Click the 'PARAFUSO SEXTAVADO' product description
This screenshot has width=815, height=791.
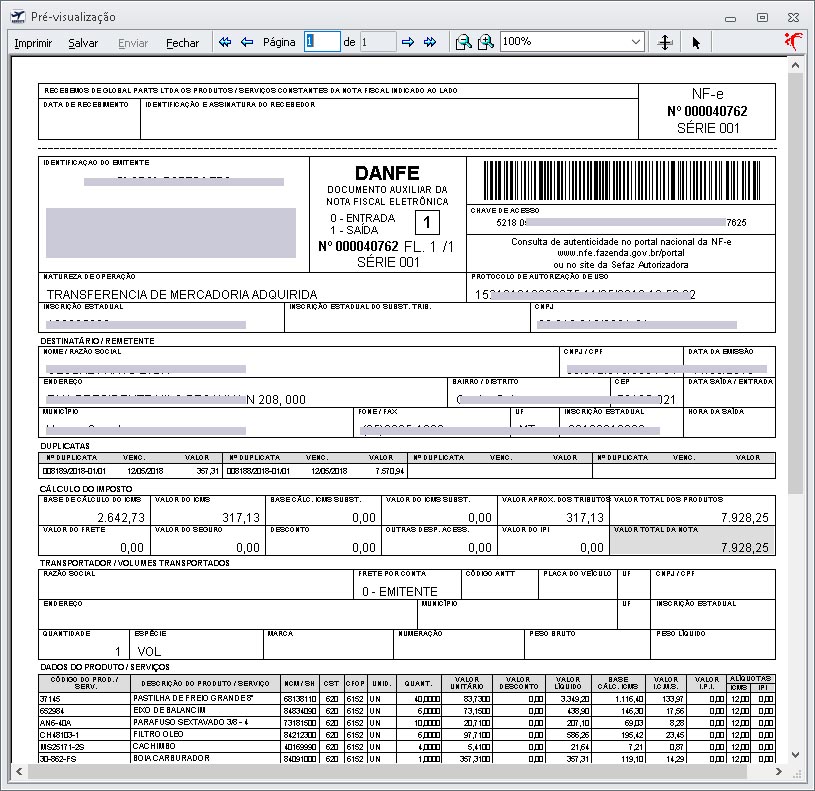[191, 722]
